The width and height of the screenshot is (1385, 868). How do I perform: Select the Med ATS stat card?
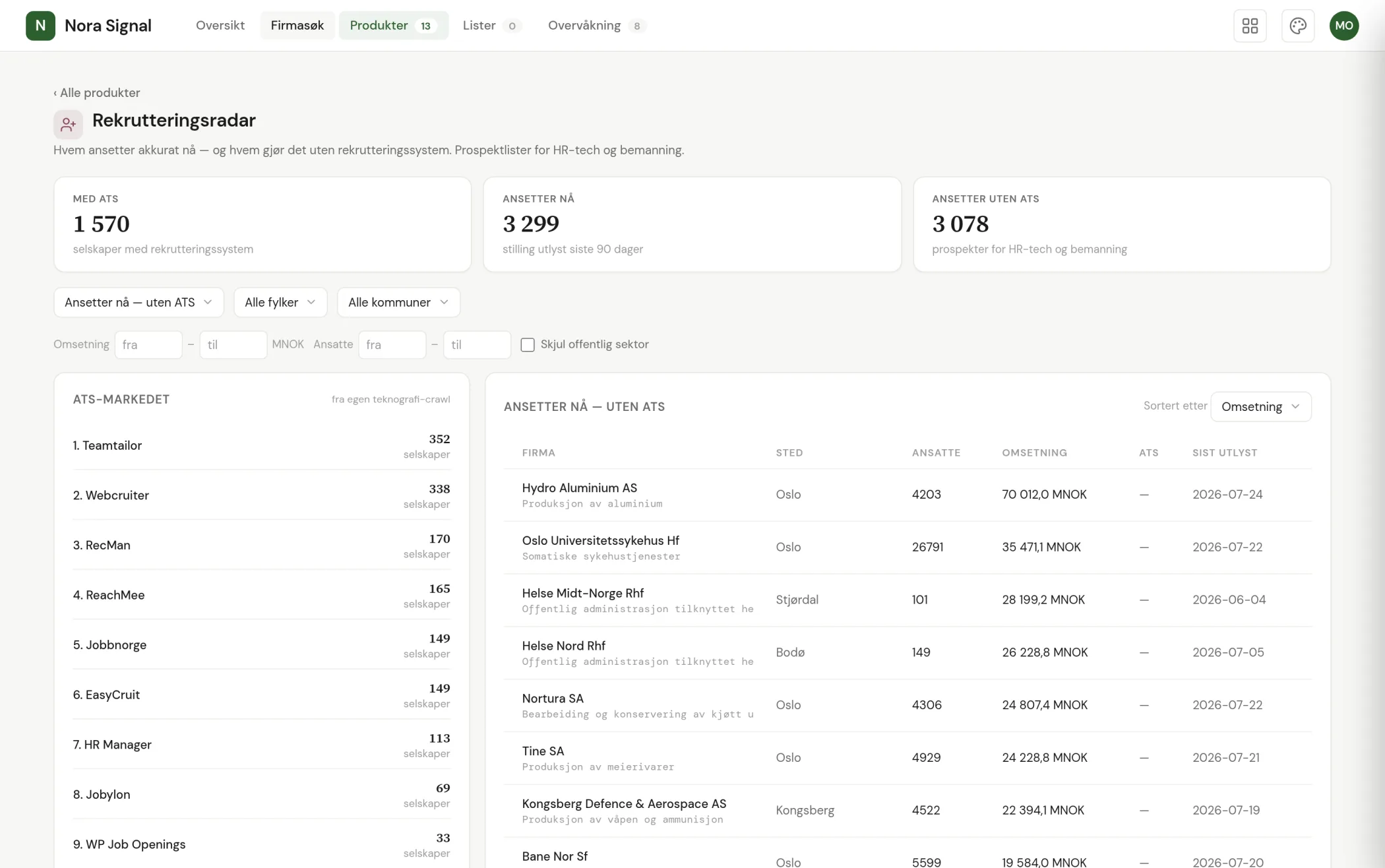[x=262, y=224]
